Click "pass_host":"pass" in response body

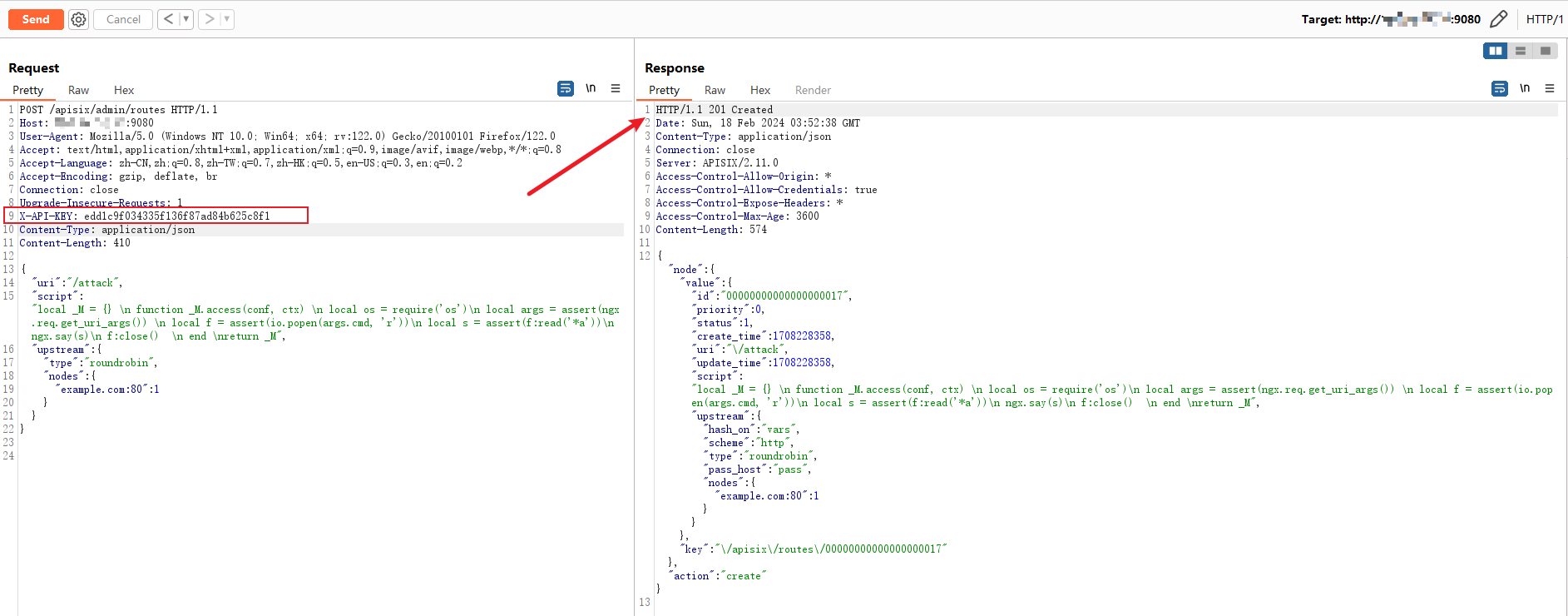pyautogui.click(x=757, y=469)
